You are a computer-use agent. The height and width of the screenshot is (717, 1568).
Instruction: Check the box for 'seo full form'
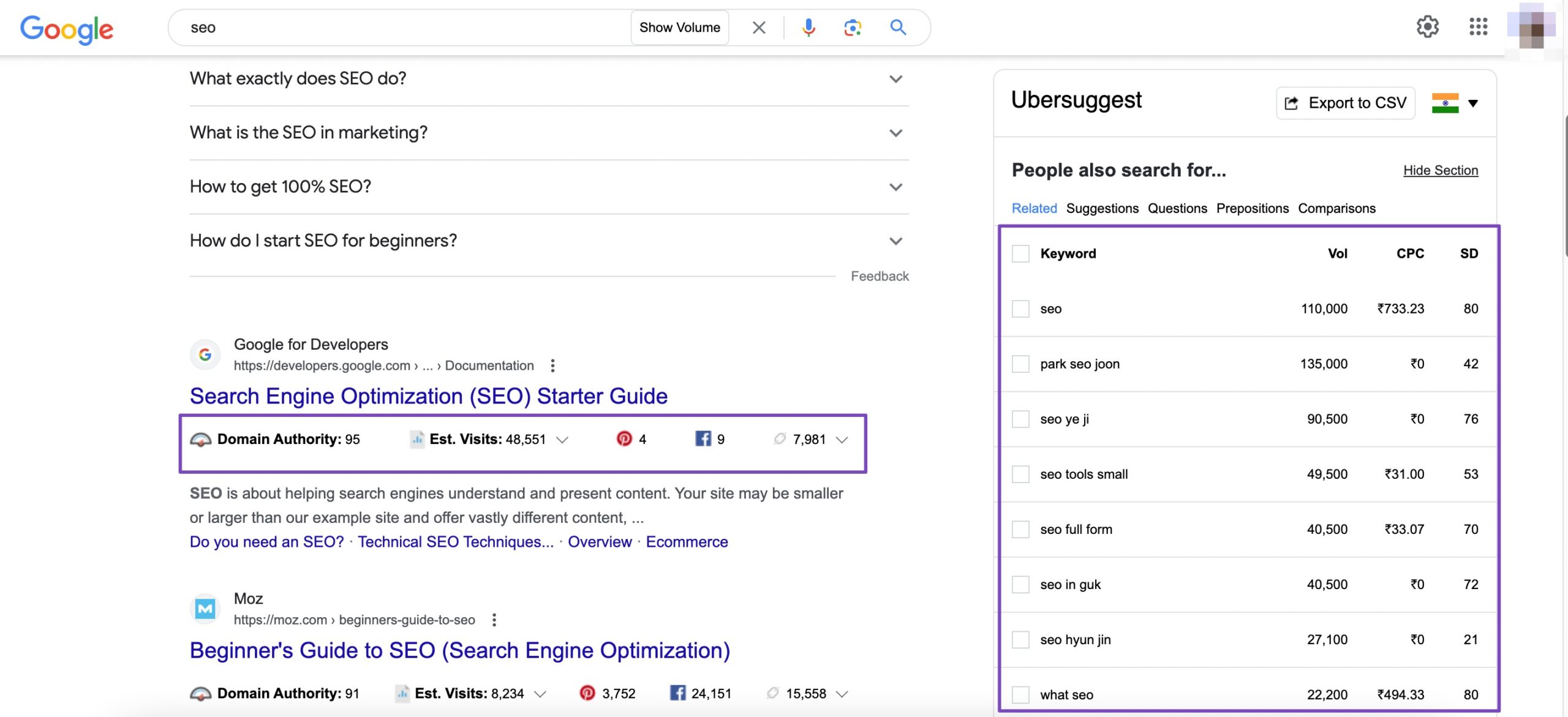click(x=1020, y=529)
